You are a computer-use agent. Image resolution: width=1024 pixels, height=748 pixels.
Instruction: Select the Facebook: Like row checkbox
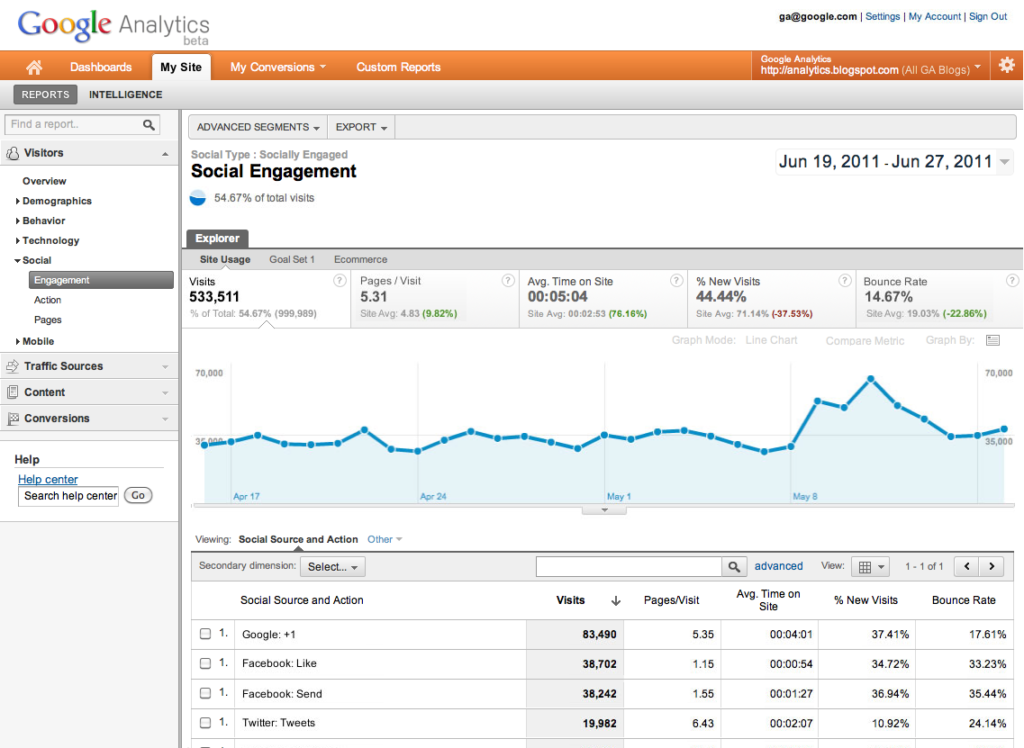205,664
